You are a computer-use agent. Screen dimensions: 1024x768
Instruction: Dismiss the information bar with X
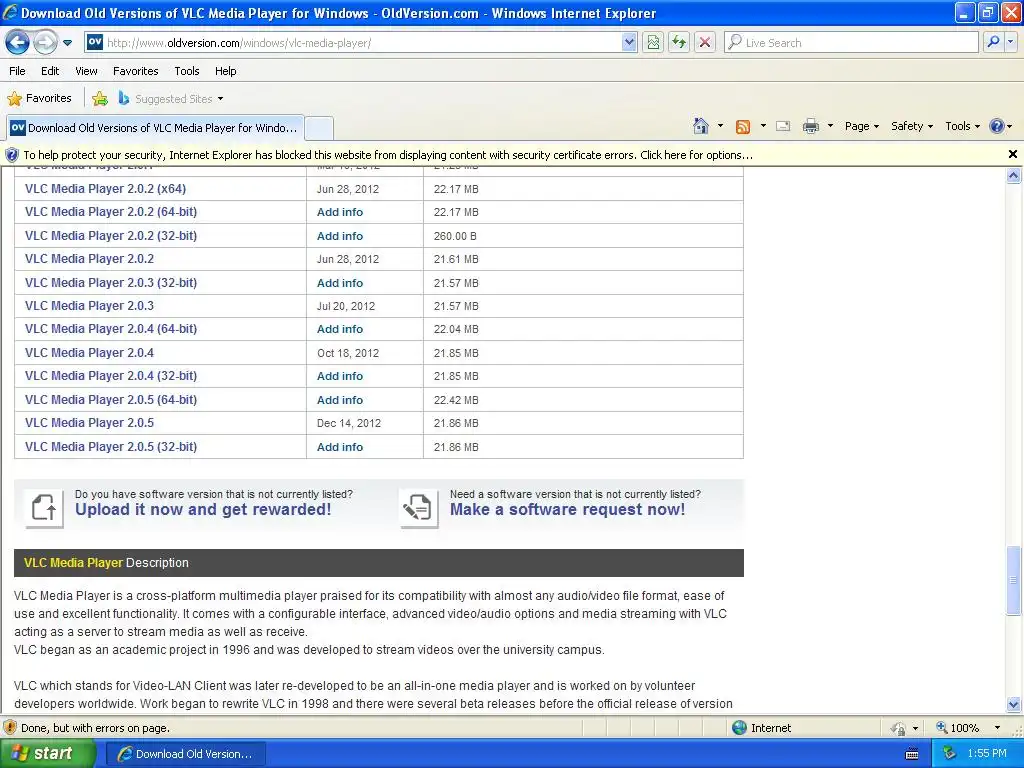coord(1013,154)
